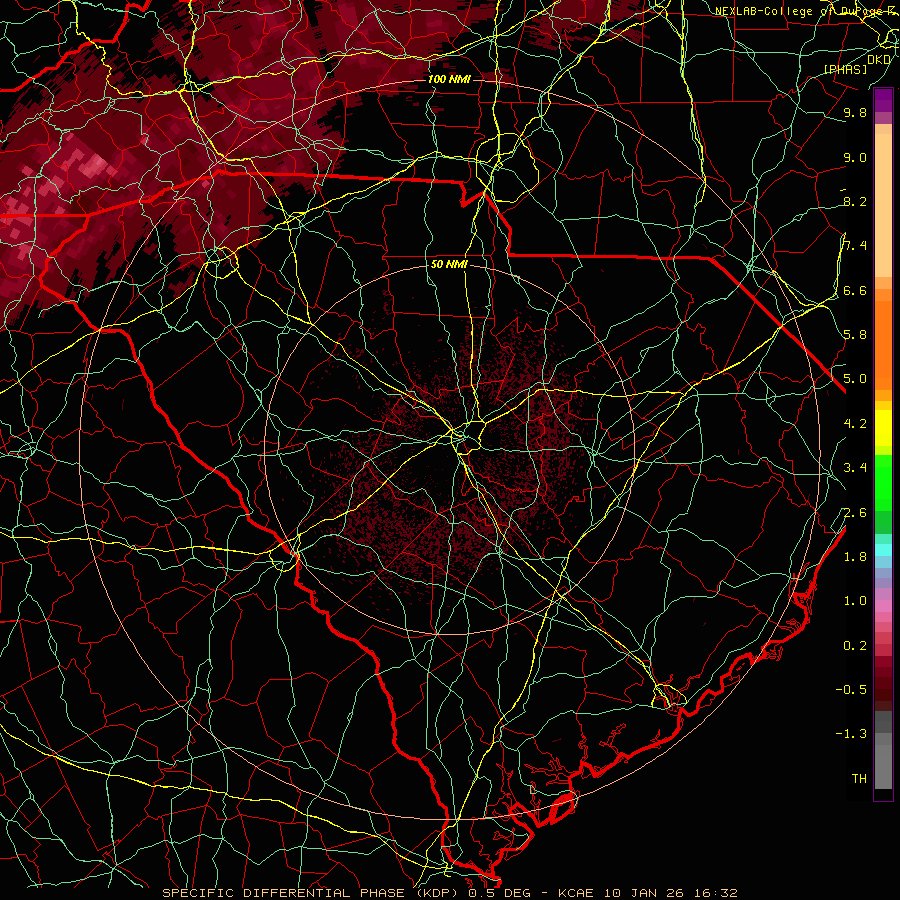900x900 pixels.
Task: Click the 1.8 value on the color scale
Action: (x=855, y=557)
